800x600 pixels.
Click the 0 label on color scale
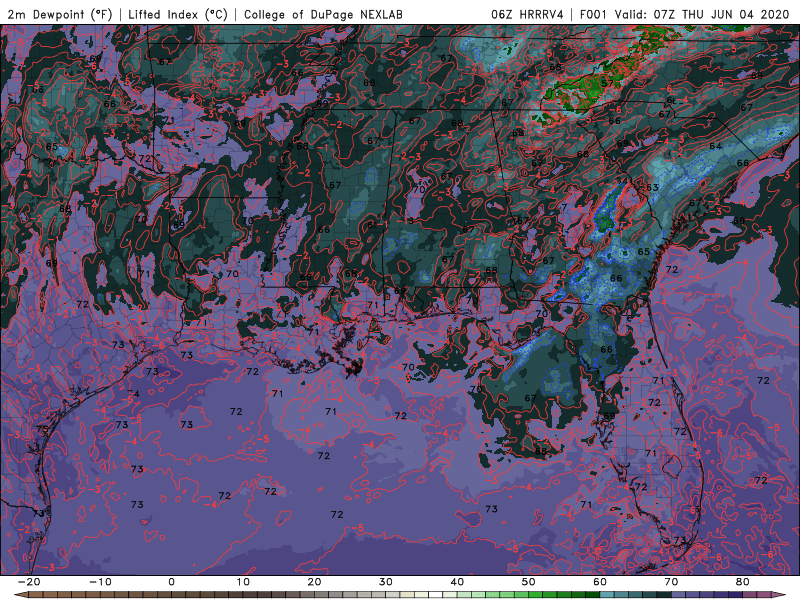[x=171, y=582]
